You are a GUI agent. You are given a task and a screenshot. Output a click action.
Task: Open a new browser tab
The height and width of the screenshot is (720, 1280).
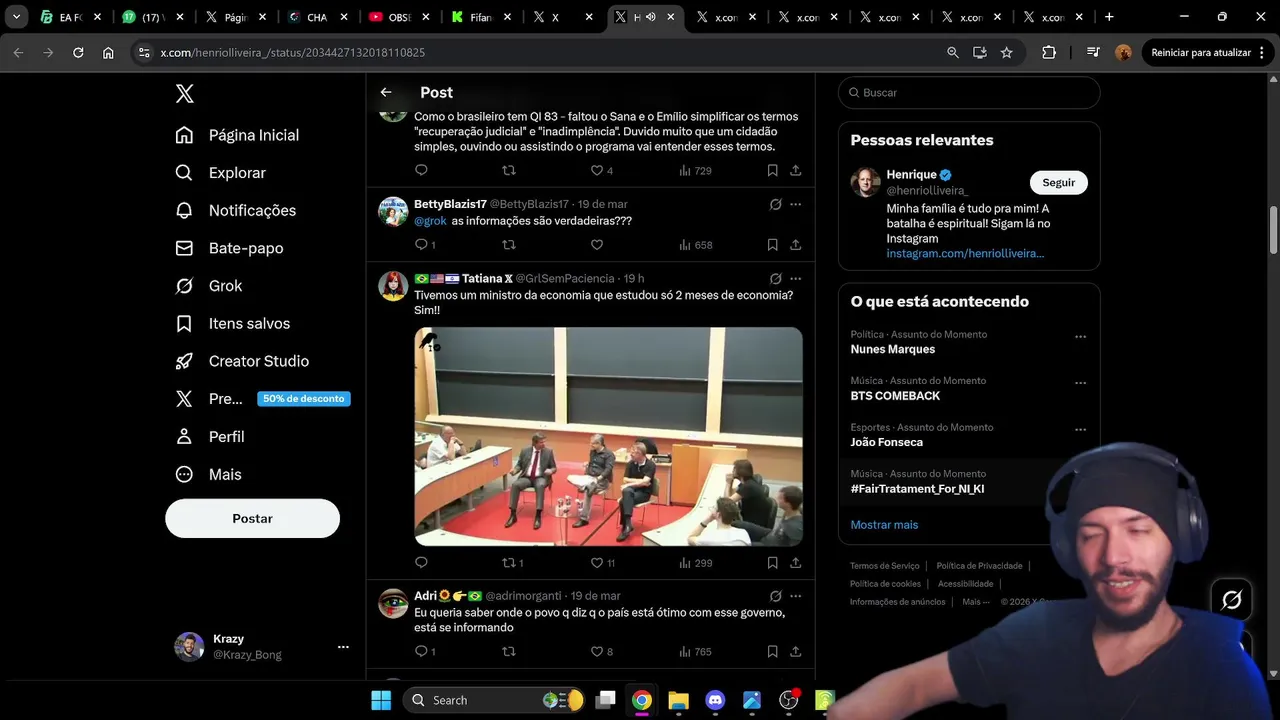[x=1109, y=17]
